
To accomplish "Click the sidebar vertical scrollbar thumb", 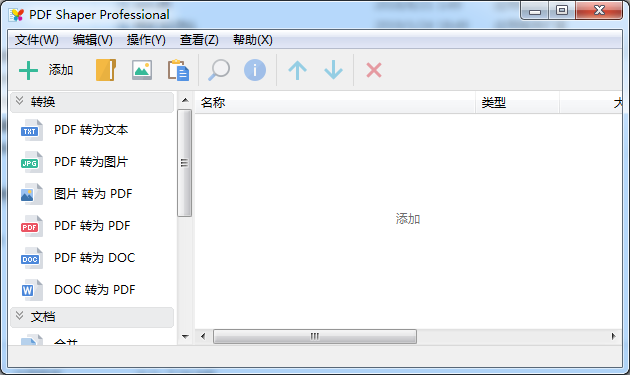I will pyautogui.click(x=184, y=163).
